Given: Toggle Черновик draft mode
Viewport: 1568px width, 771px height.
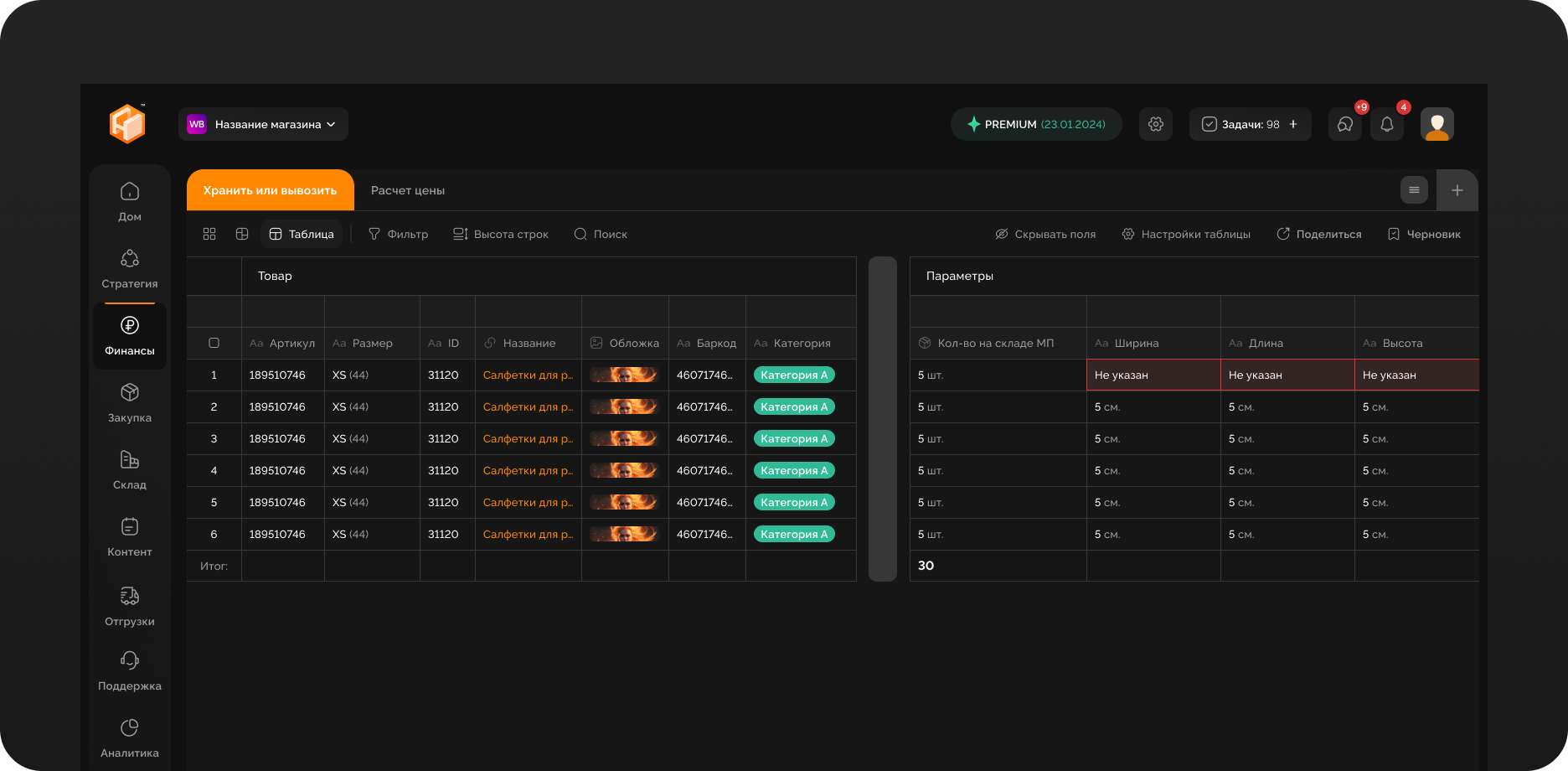Looking at the screenshot, I should pyautogui.click(x=1424, y=234).
